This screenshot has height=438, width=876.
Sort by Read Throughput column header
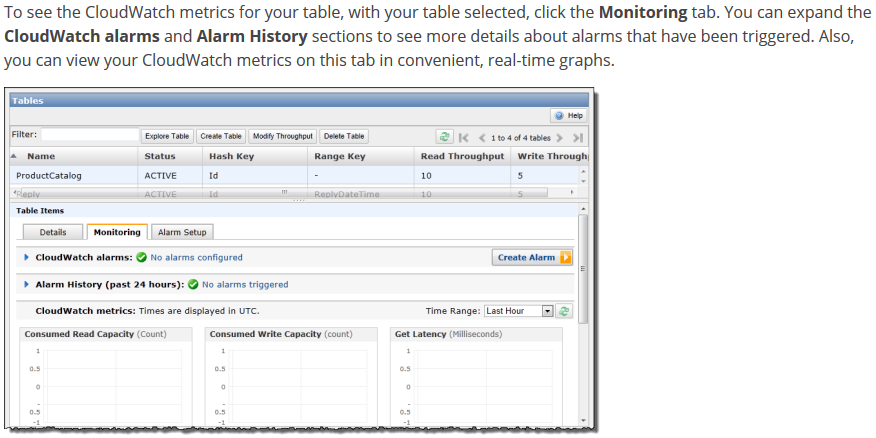click(x=462, y=156)
